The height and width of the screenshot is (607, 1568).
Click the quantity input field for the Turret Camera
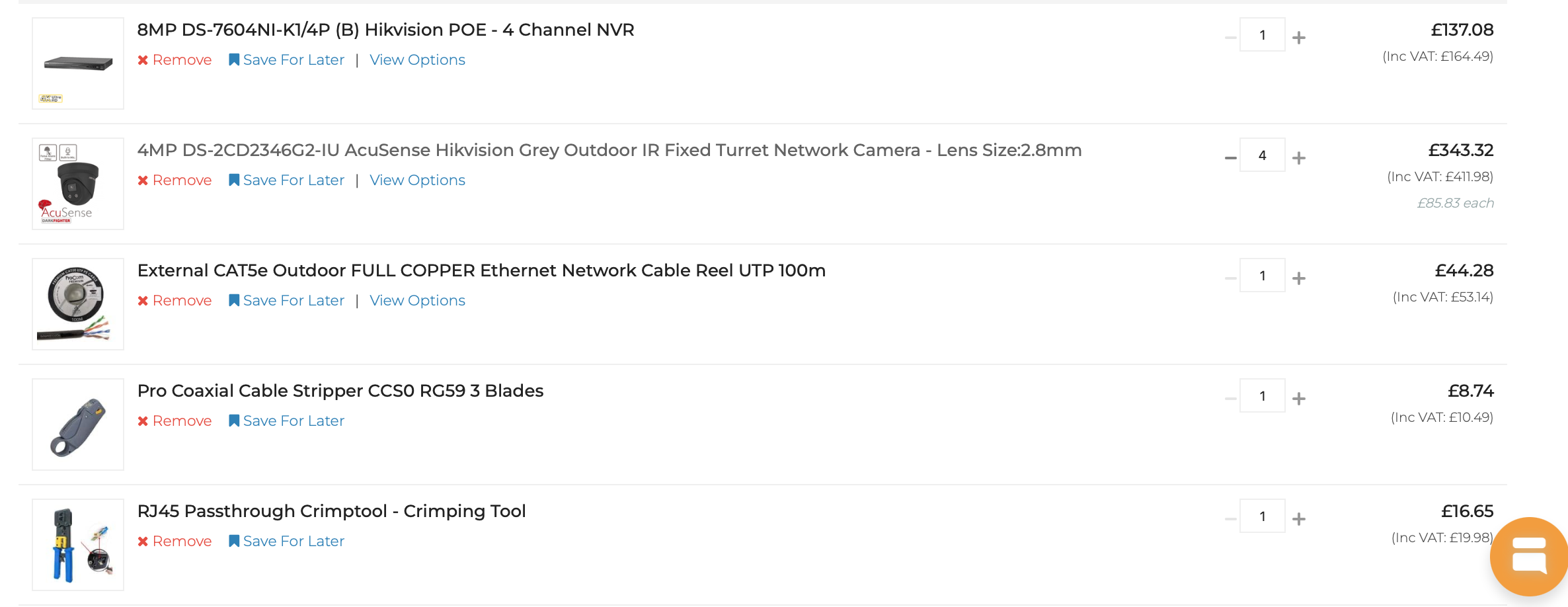(x=1263, y=155)
